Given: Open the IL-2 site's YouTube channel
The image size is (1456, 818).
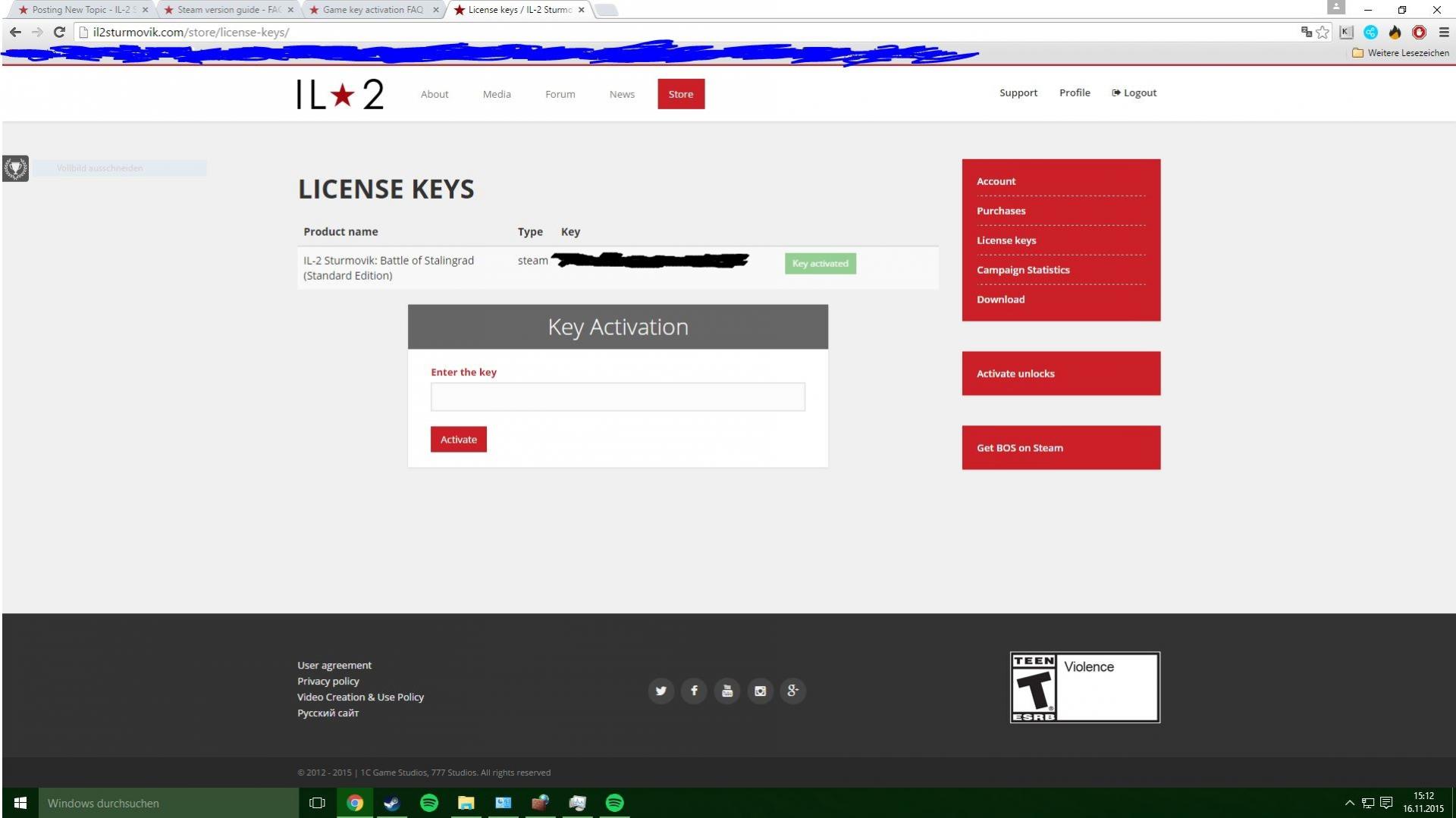Looking at the screenshot, I should pos(726,691).
